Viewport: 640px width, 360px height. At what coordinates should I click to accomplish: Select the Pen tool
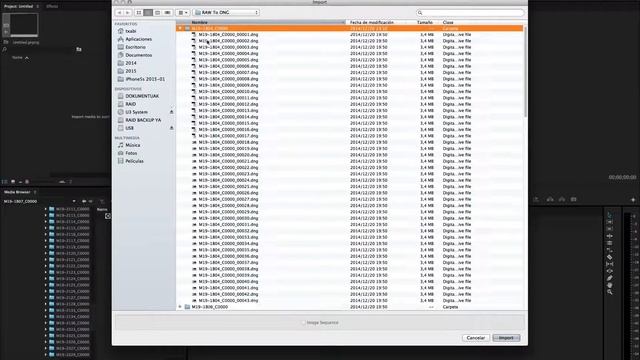tap(609, 278)
